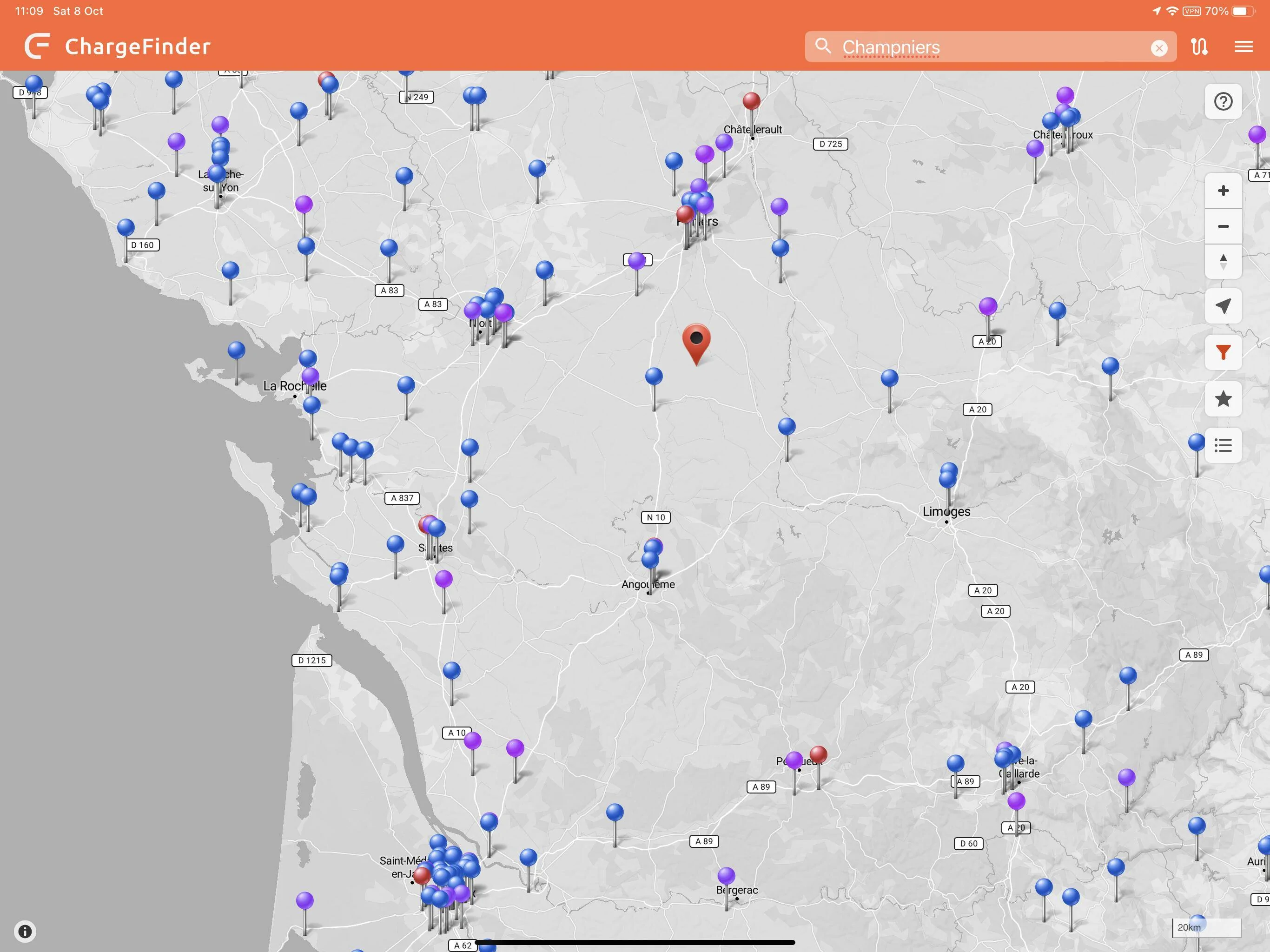
Task: Center map on my location arrow
Action: pyautogui.click(x=1223, y=306)
